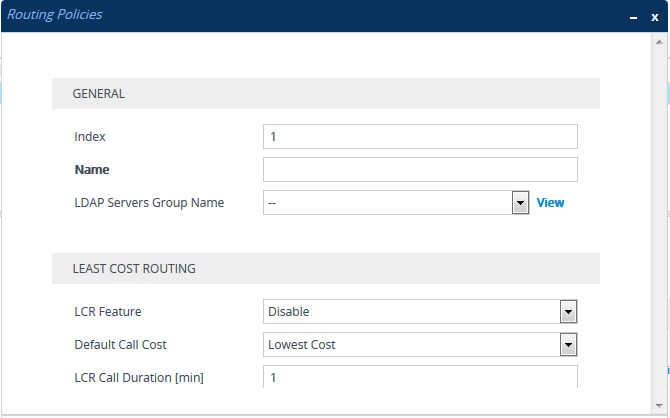Expand the Default Call Cost dropdown
The width and height of the screenshot is (670, 418).
click(x=411, y=345)
